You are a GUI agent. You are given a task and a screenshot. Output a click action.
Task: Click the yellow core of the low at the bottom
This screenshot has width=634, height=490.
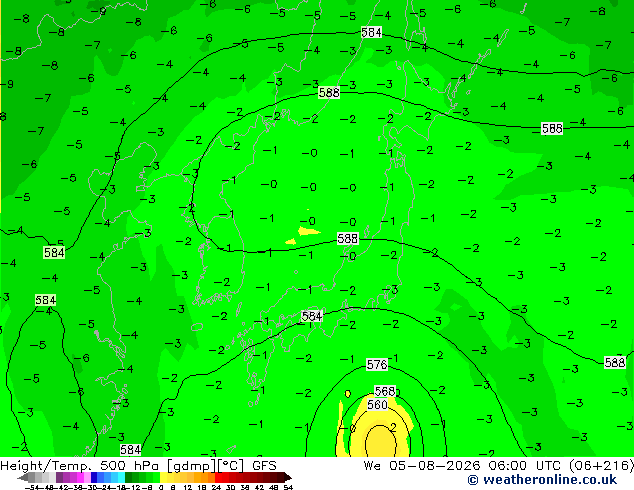380,441
